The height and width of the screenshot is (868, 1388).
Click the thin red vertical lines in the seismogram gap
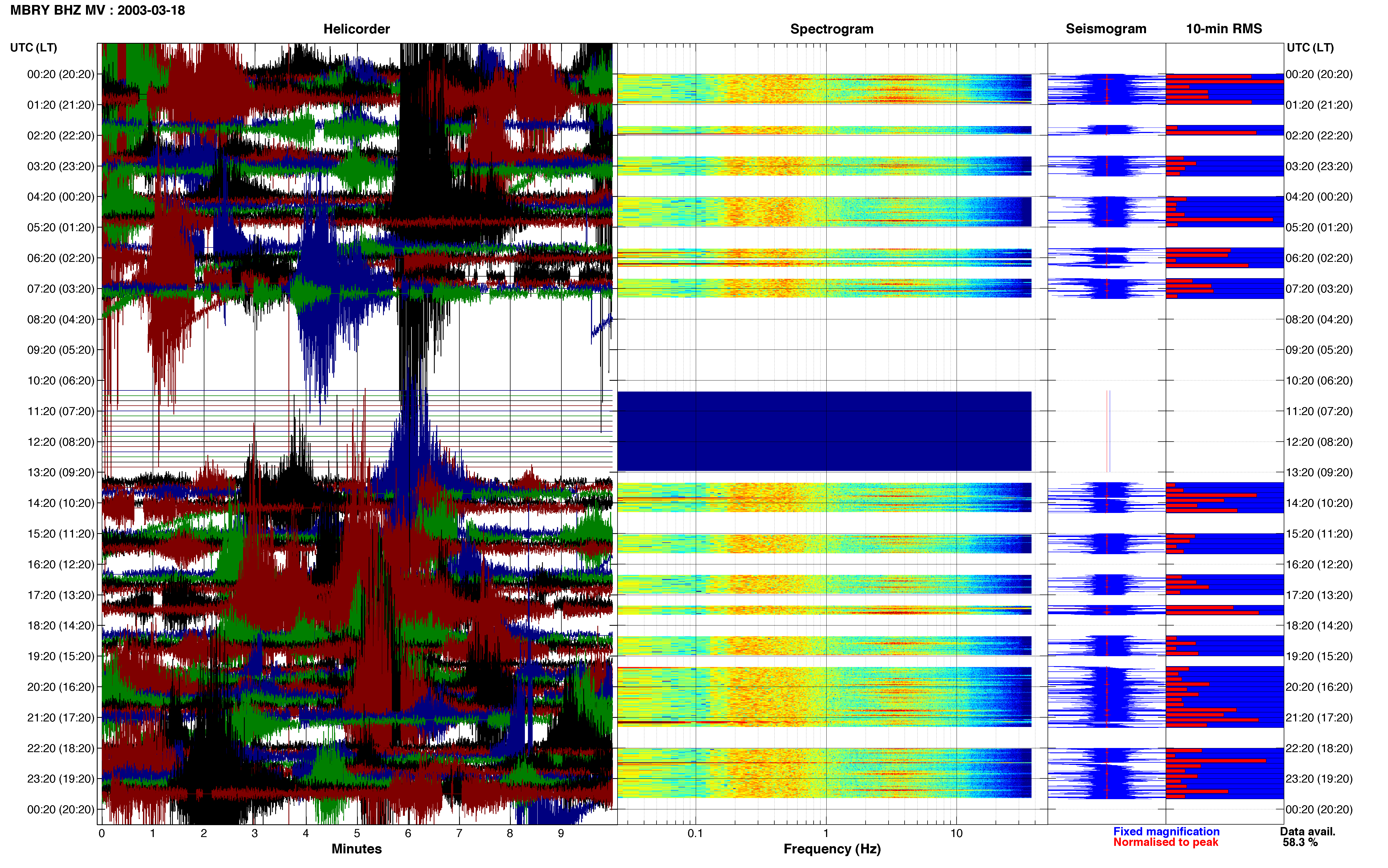click(x=1108, y=431)
